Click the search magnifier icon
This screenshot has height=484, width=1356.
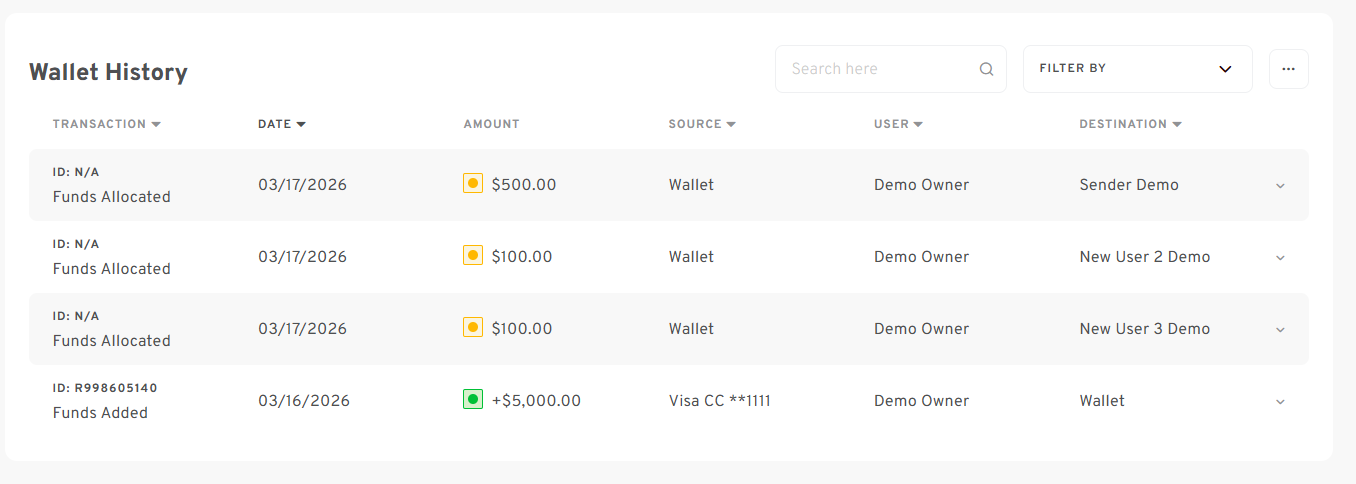pyautogui.click(x=986, y=69)
